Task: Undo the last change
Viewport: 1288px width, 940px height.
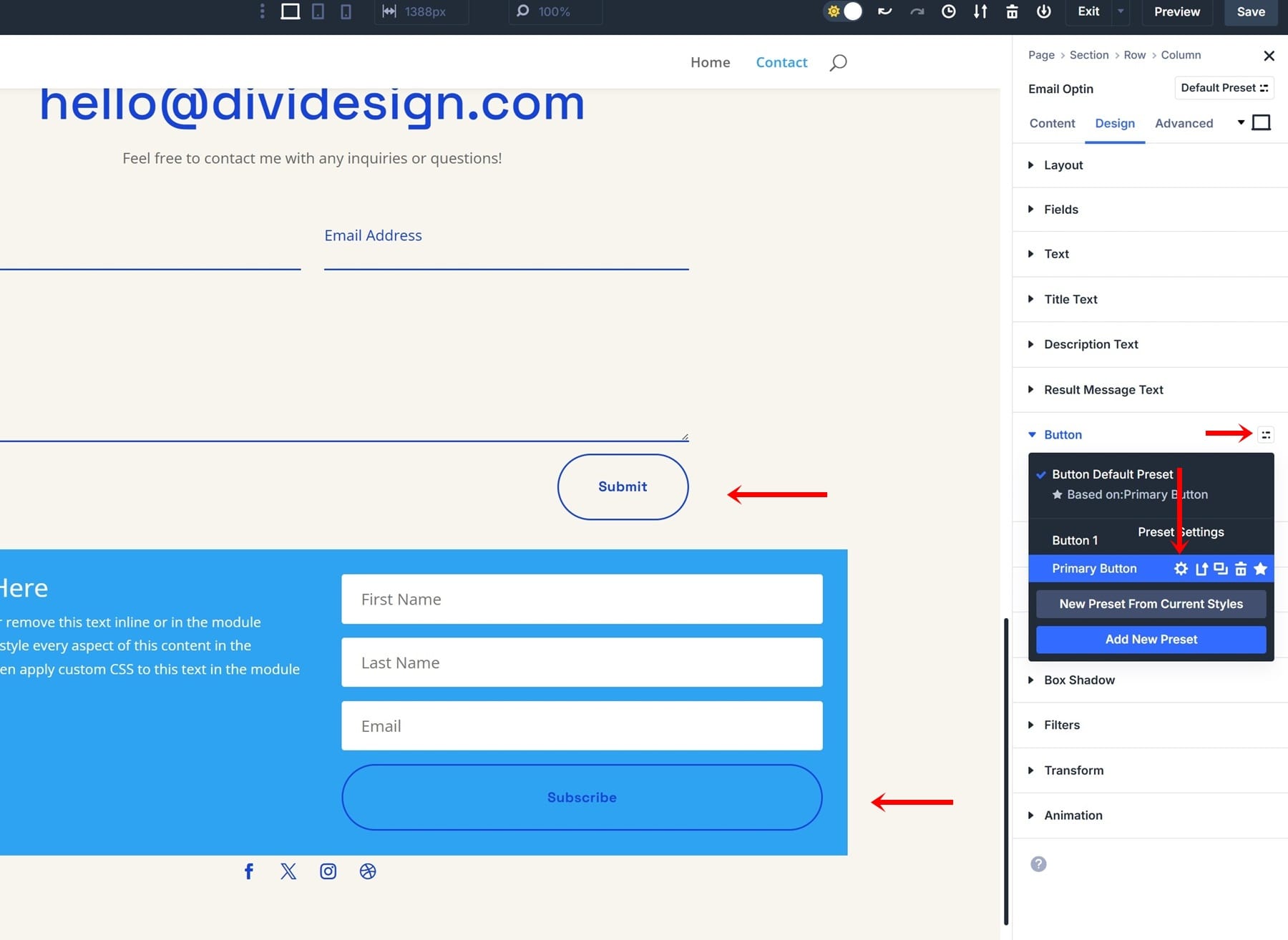Action: (885, 11)
